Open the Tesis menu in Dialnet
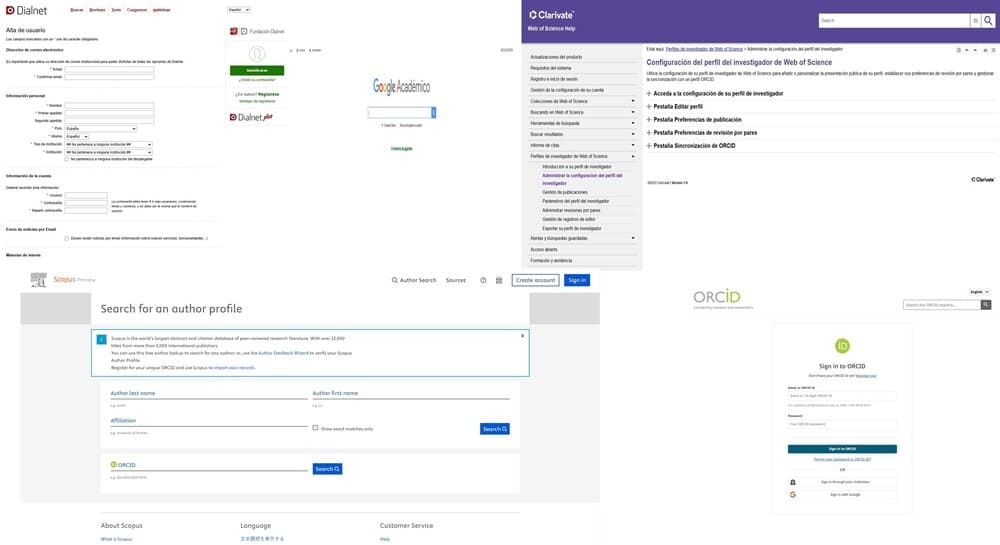 (116, 10)
